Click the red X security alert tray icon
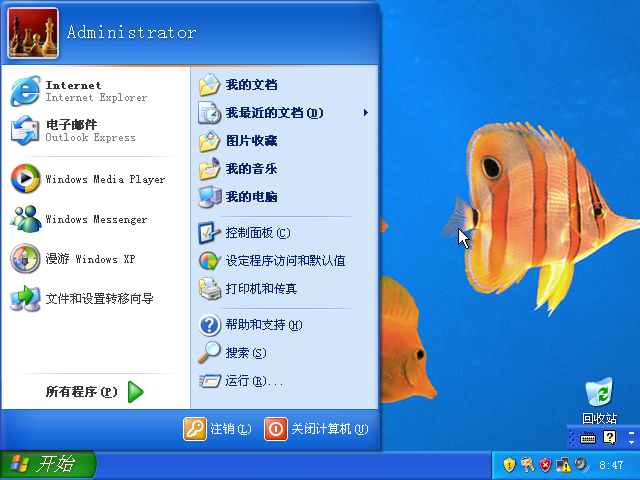 click(545, 465)
